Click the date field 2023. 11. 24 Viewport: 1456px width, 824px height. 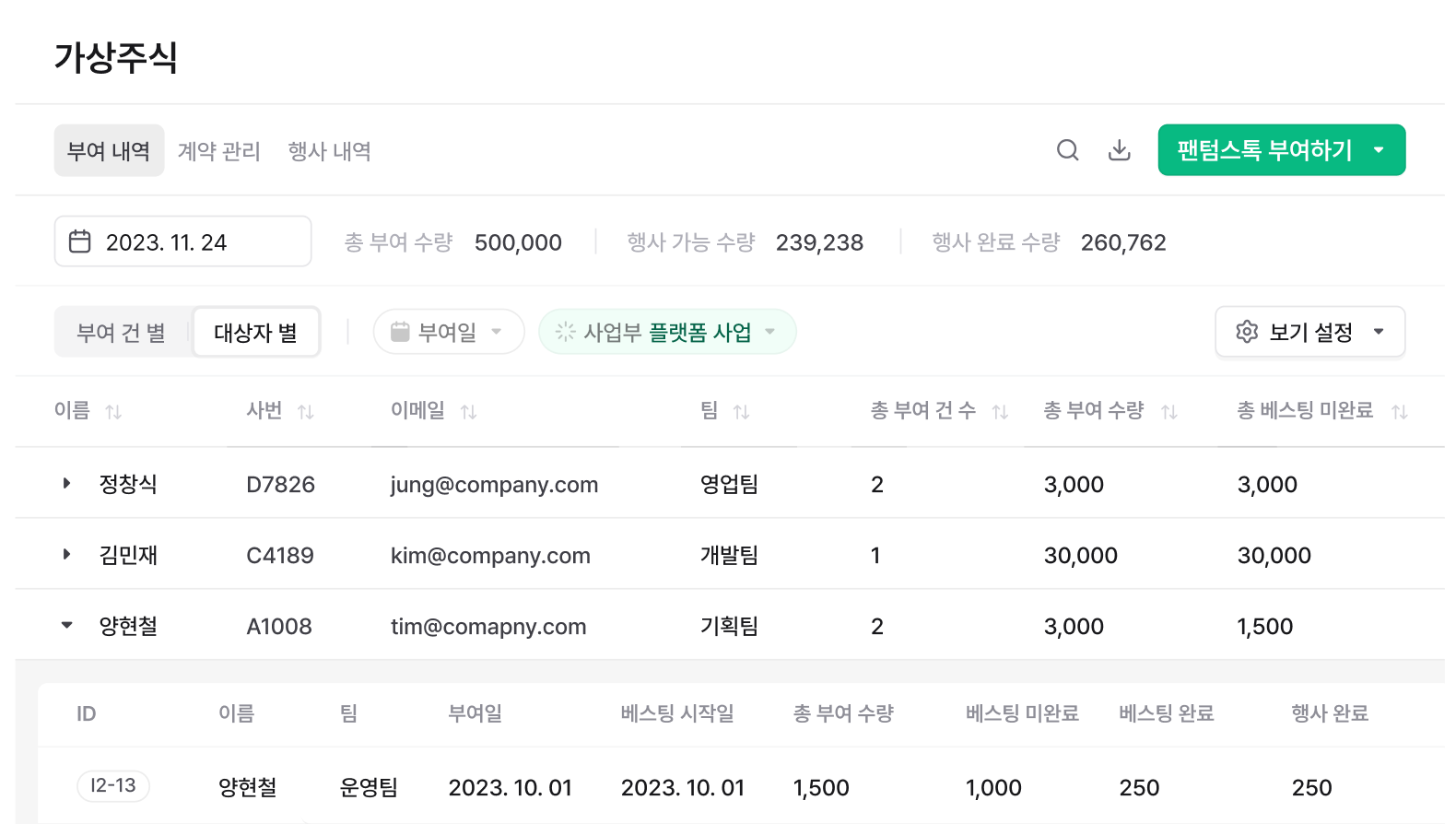pos(182,241)
